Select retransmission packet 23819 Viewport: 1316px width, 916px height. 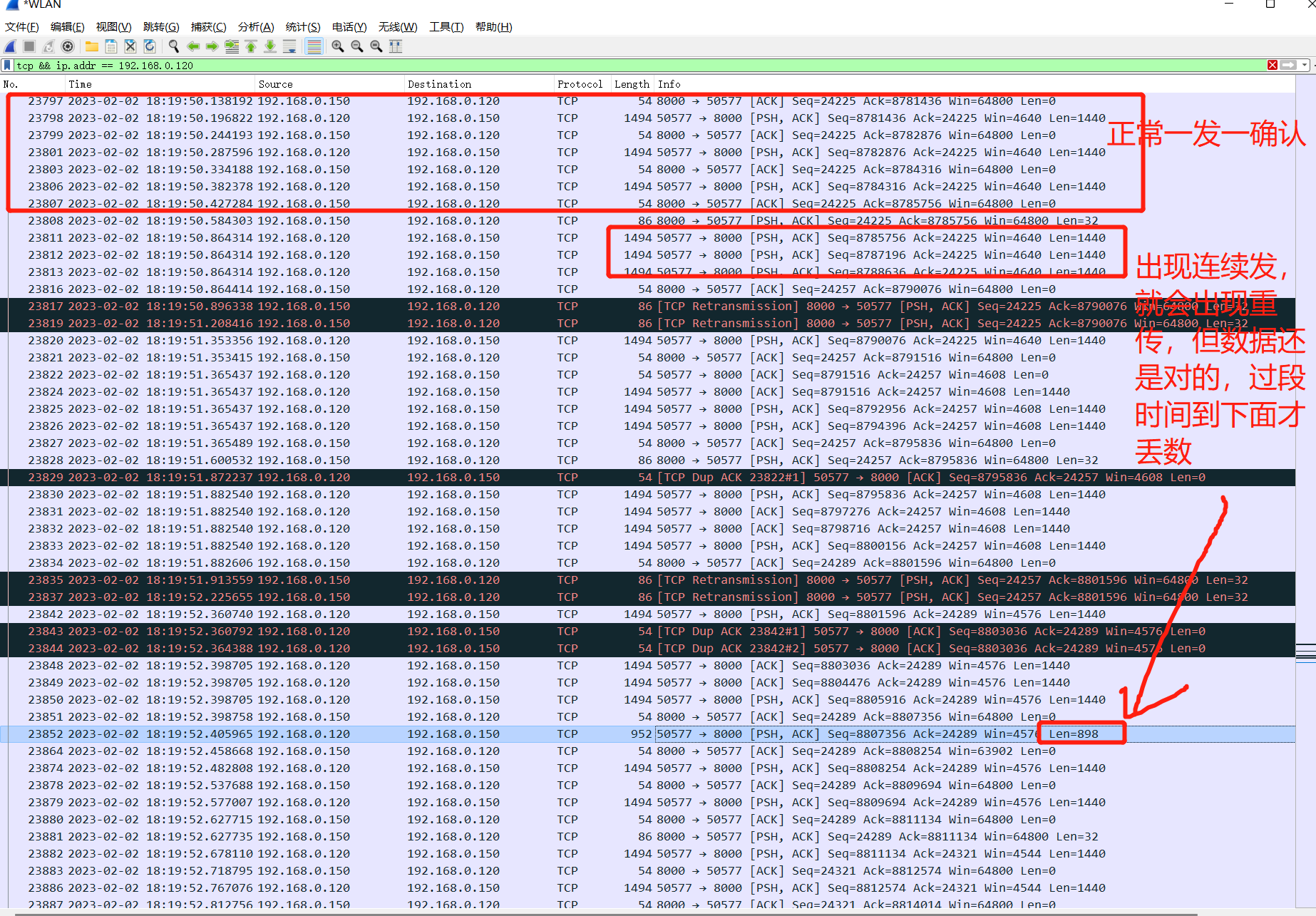(647, 323)
